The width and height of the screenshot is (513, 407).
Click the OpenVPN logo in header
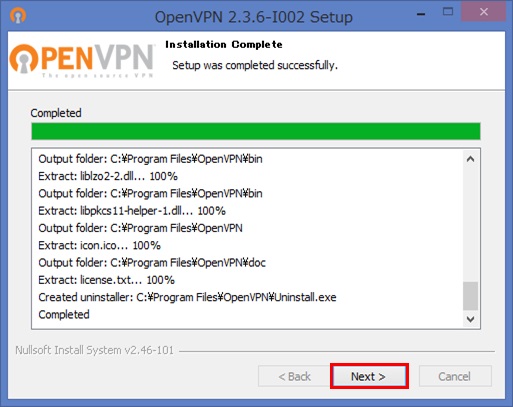coord(82,61)
